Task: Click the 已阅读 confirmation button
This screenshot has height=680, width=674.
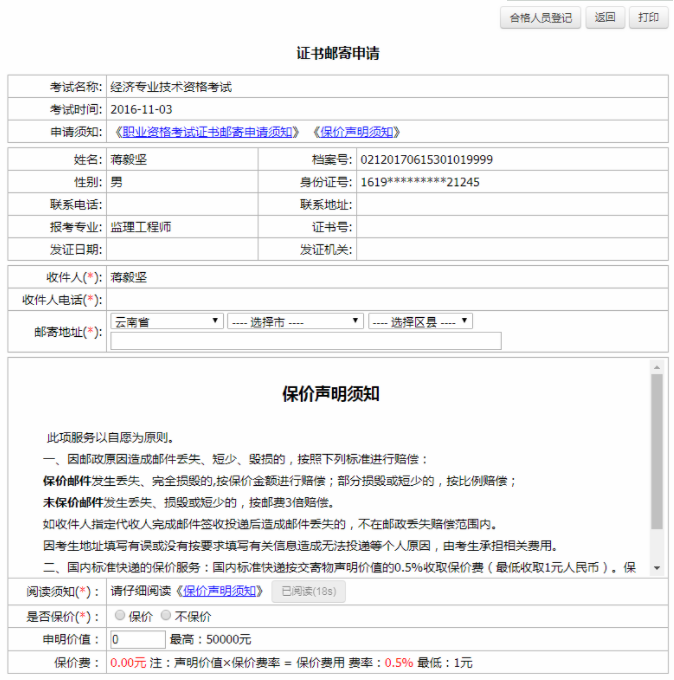Action: [x=308, y=591]
